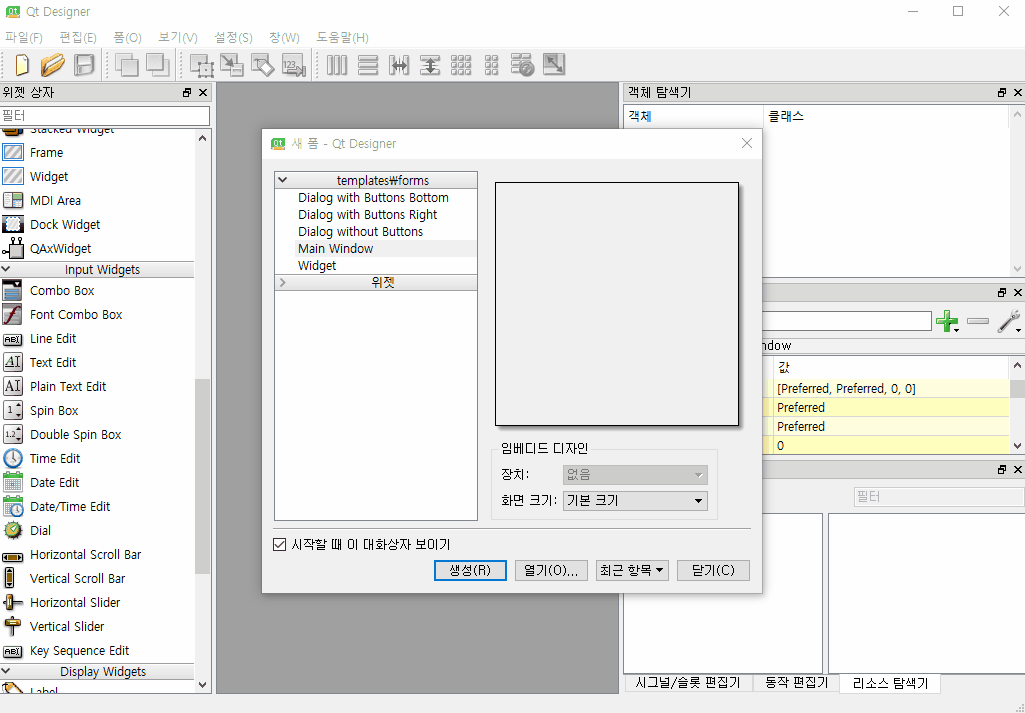The width and height of the screenshot is (1025, 713).
Task: Select Dialog without Buttons template
Action: [360, 231]
